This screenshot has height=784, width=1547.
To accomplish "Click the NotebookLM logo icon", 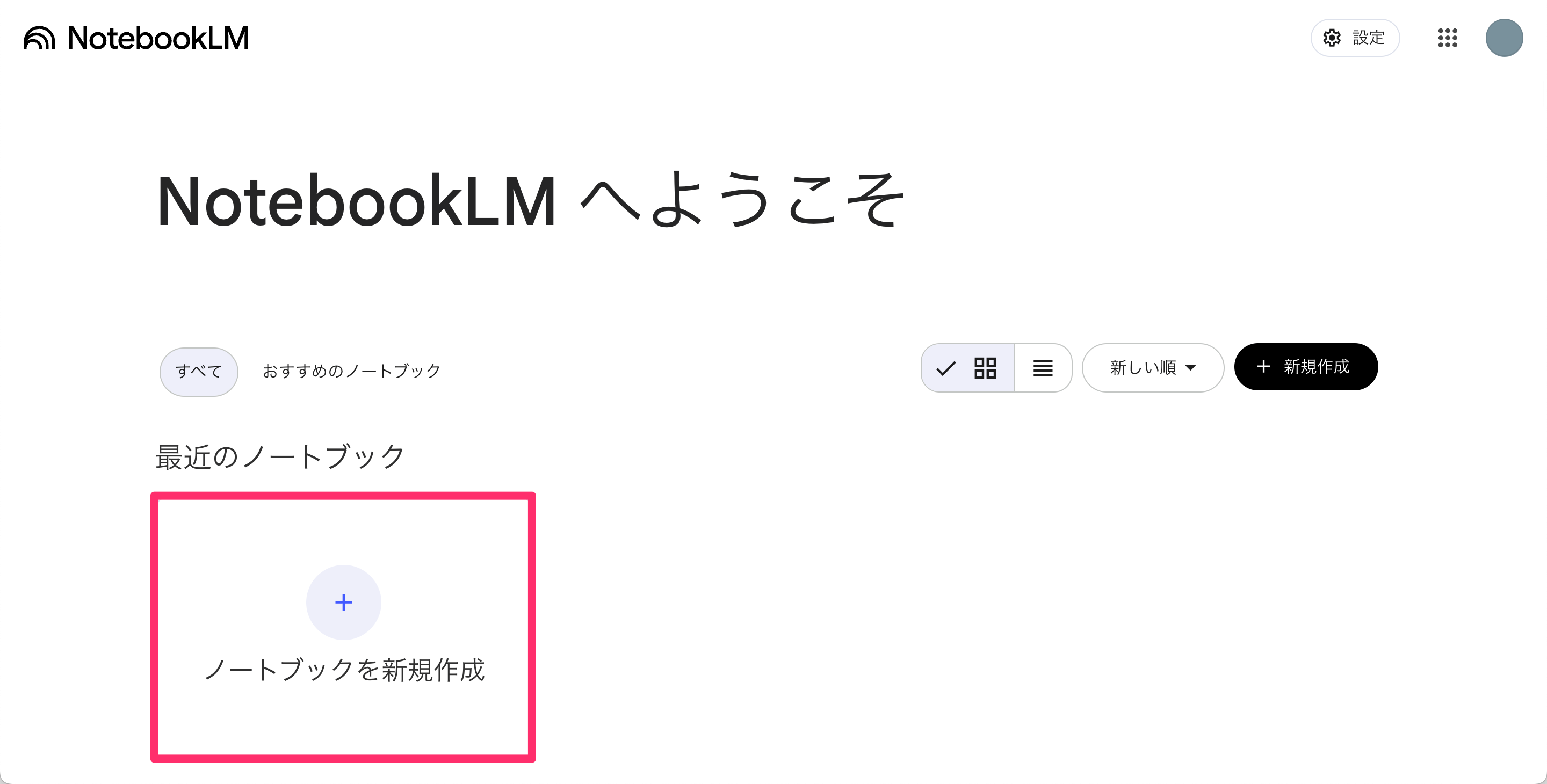I will pyautogui.click(x=39, y=38).
